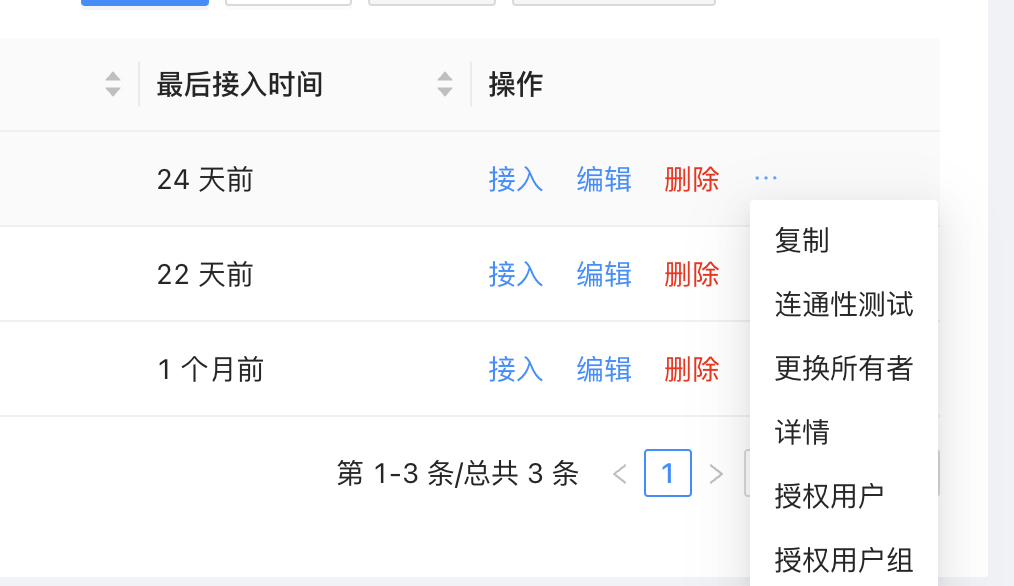Click the blue button at the top left
The image size is (1014, 586).
click(144, 3)
